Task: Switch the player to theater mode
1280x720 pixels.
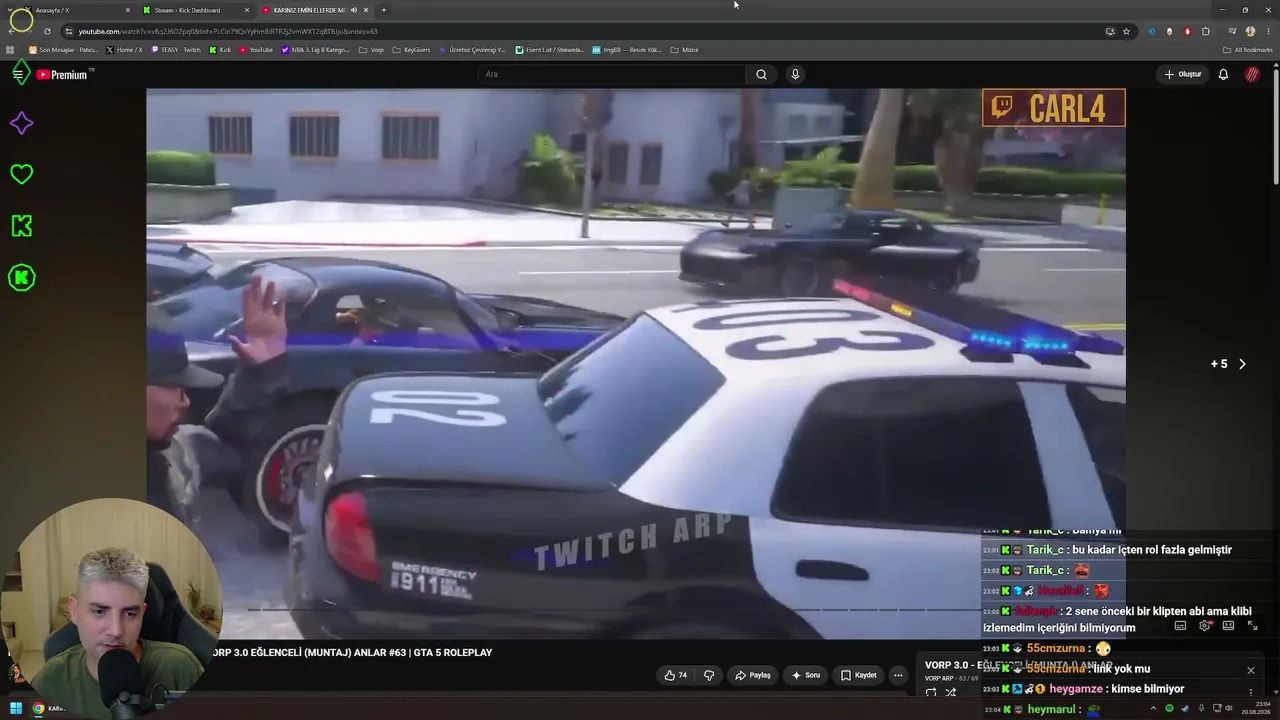Action: pyautogui.click(x=1228, y=626)
